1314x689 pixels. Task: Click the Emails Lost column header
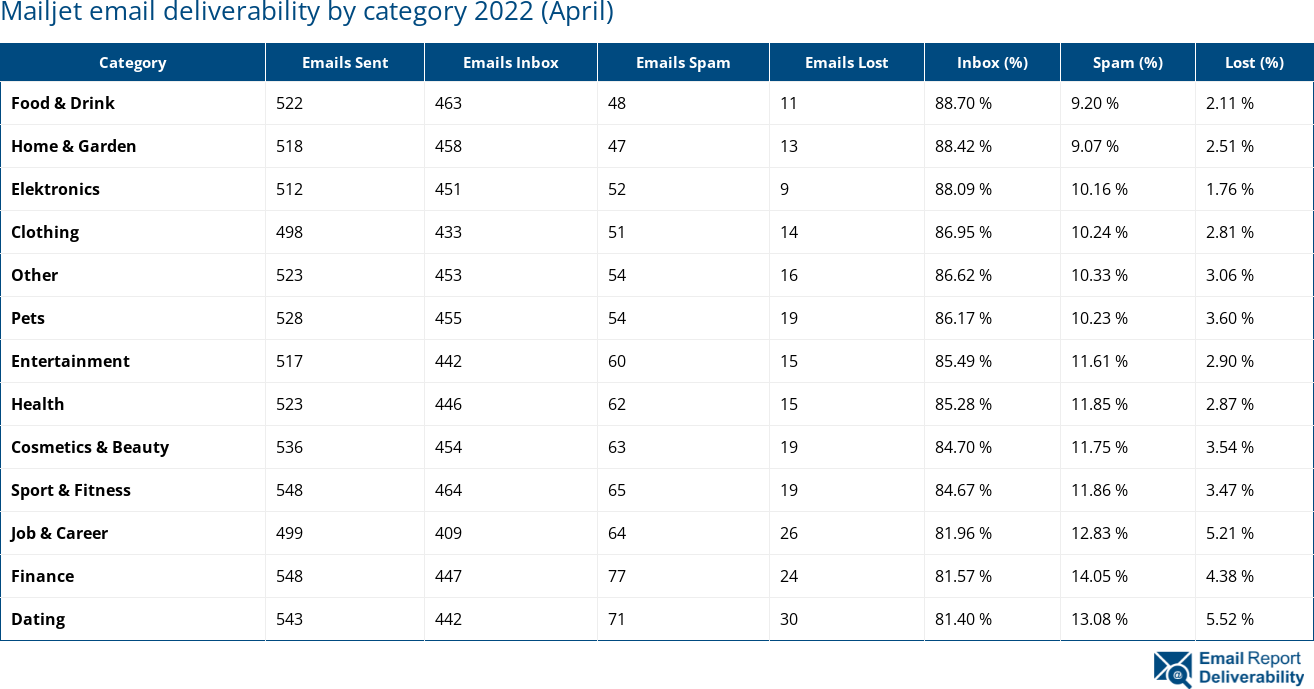(x=846, y=62)
